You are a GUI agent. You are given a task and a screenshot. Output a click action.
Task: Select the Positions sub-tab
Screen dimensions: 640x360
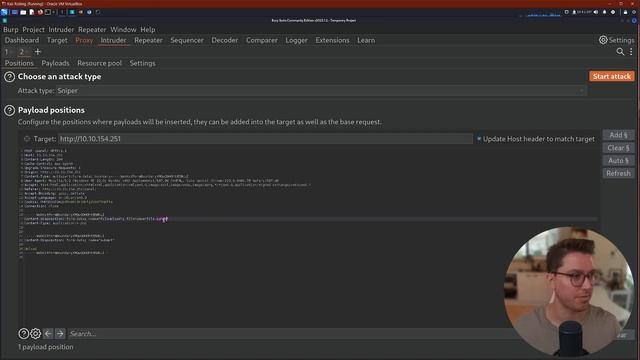coord(19,63)
